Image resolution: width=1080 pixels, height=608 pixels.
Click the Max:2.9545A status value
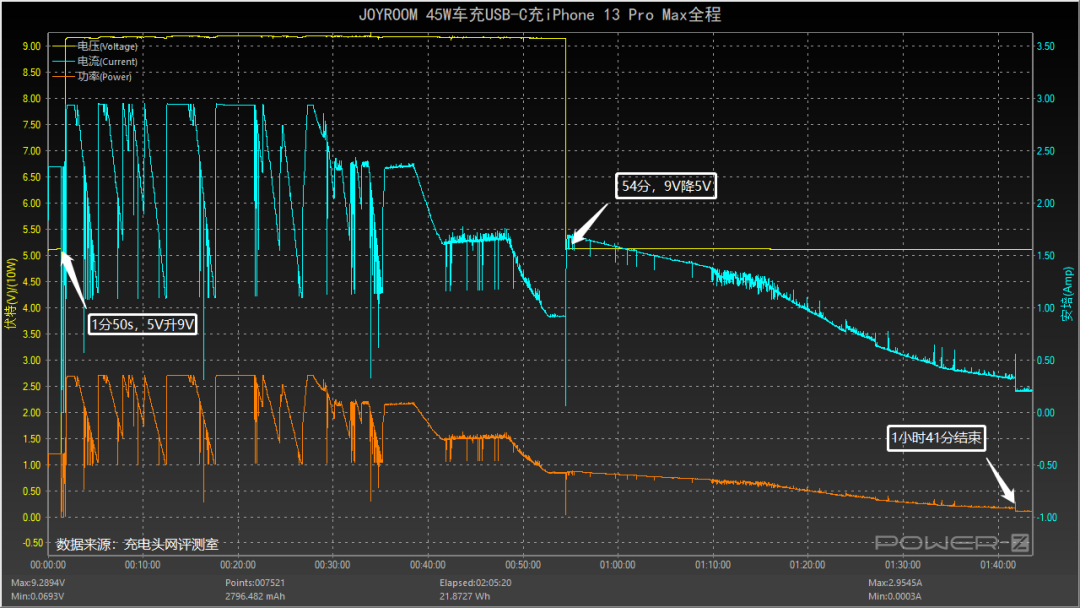[895, 583]
